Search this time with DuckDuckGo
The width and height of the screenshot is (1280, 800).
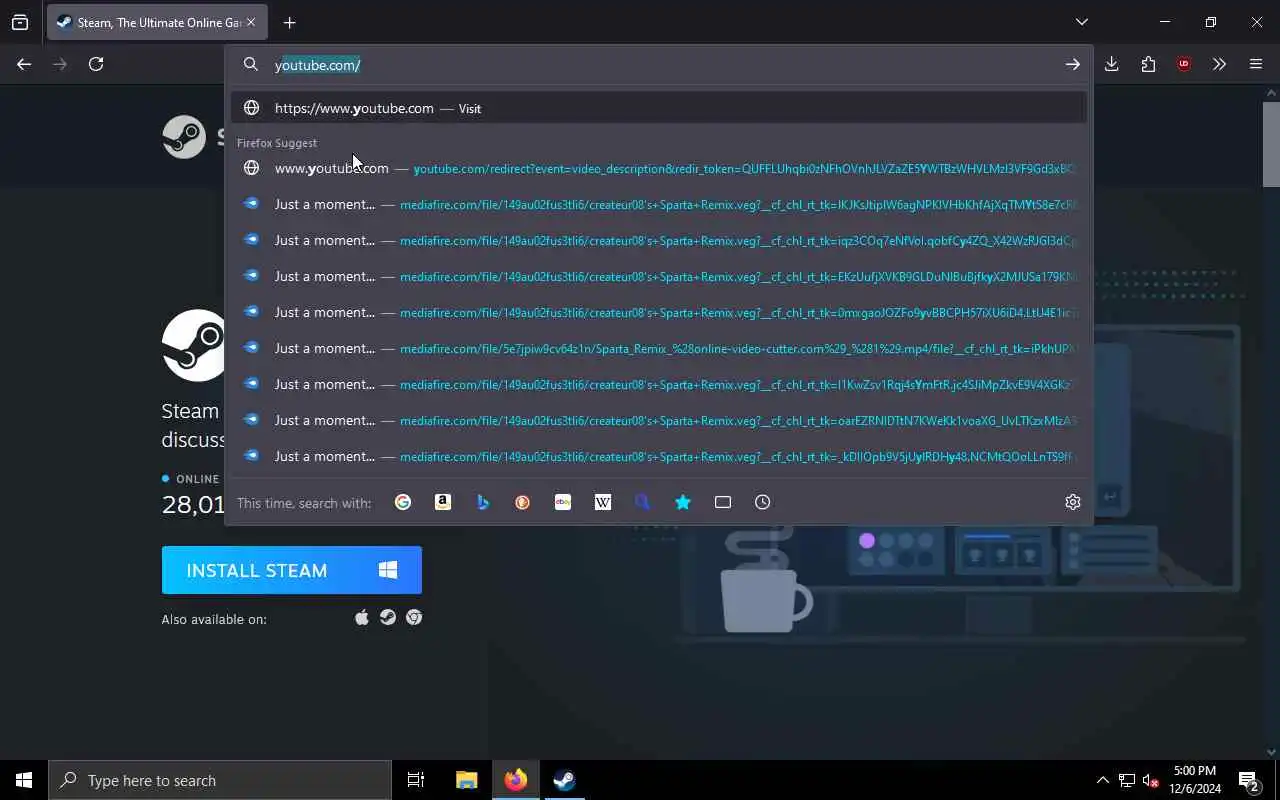(x=523, y=502)
